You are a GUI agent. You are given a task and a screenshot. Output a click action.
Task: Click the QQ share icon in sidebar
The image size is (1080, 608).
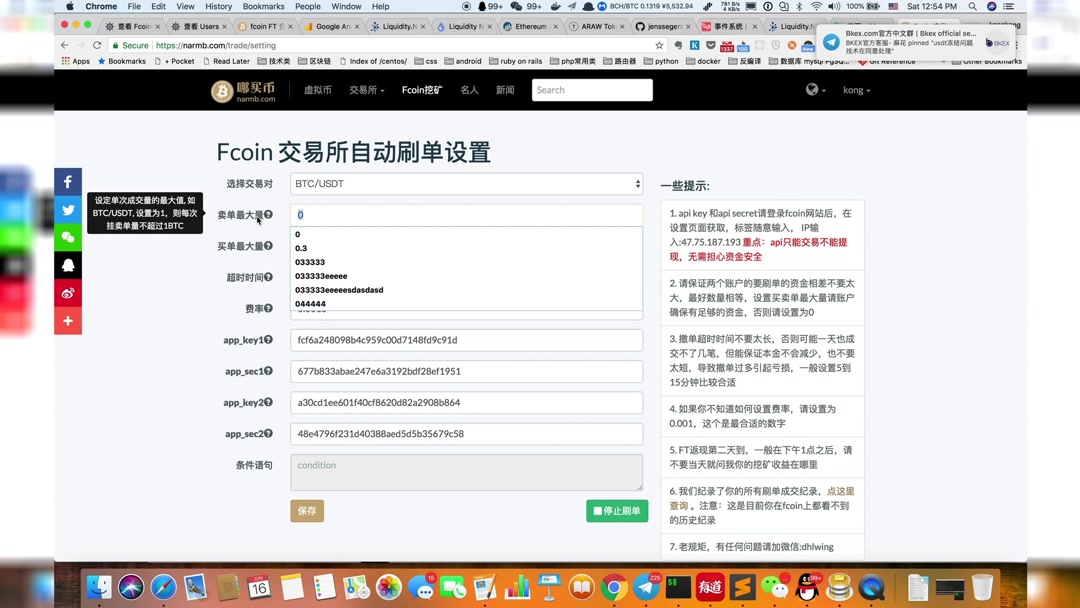coord(67,265)
